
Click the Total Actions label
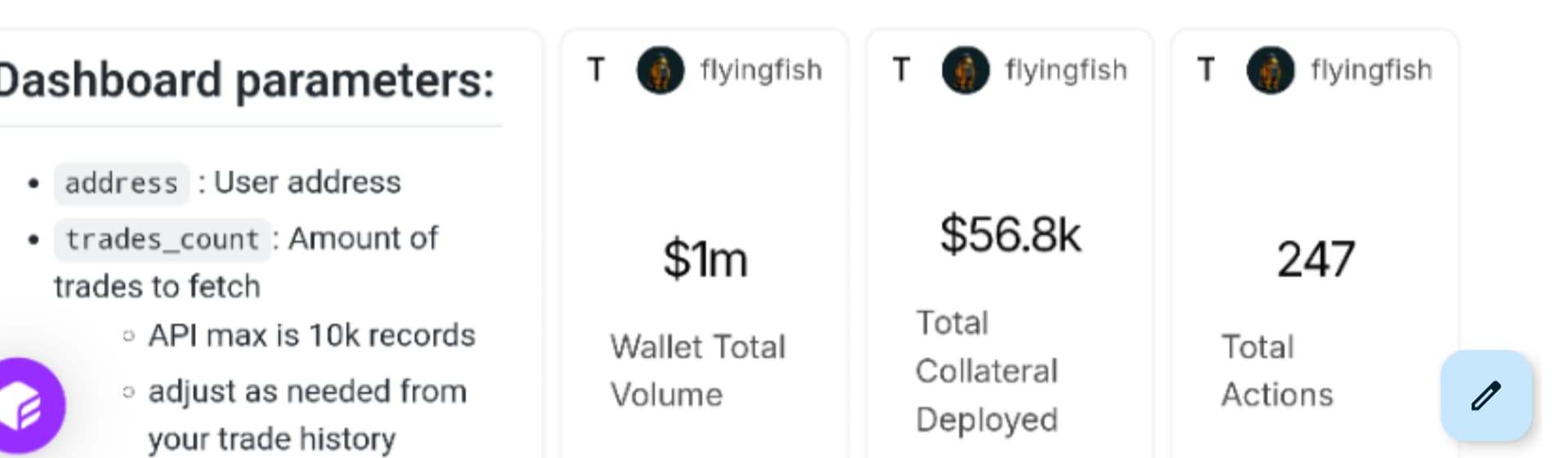[x=1276, y=371]
